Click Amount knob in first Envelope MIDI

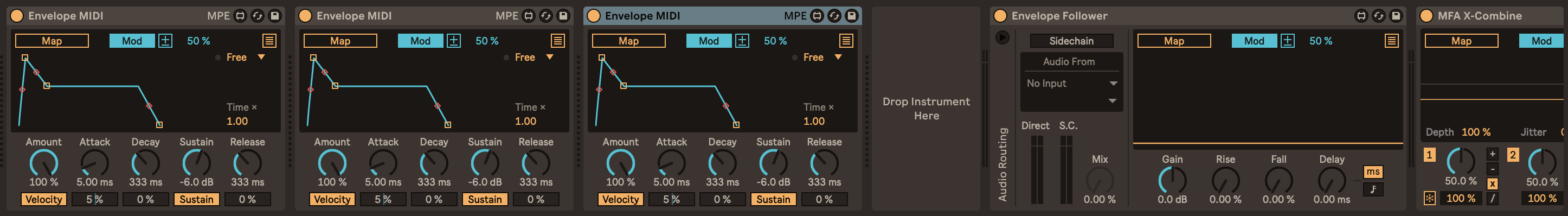(44, 162)
